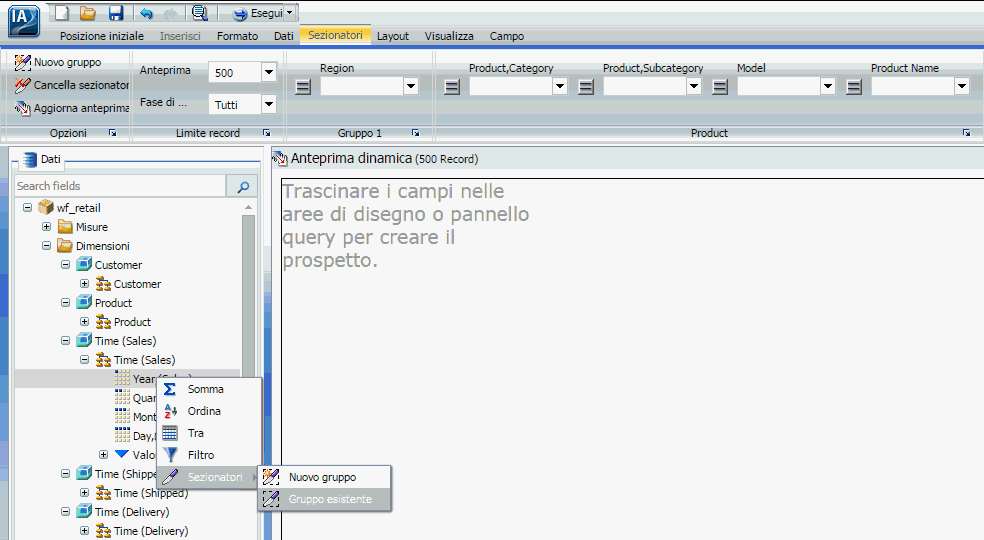Screen dimensions: 984x540
Task: Select Nuovo gruppo in the submenu
Action: point(324,477)
